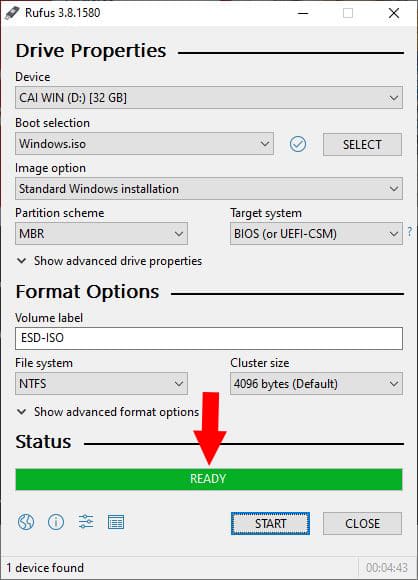Image resolution: width=418 pixels, height=580 pixels.
Task: Show application info via the about icon
Action: [56, 522]
